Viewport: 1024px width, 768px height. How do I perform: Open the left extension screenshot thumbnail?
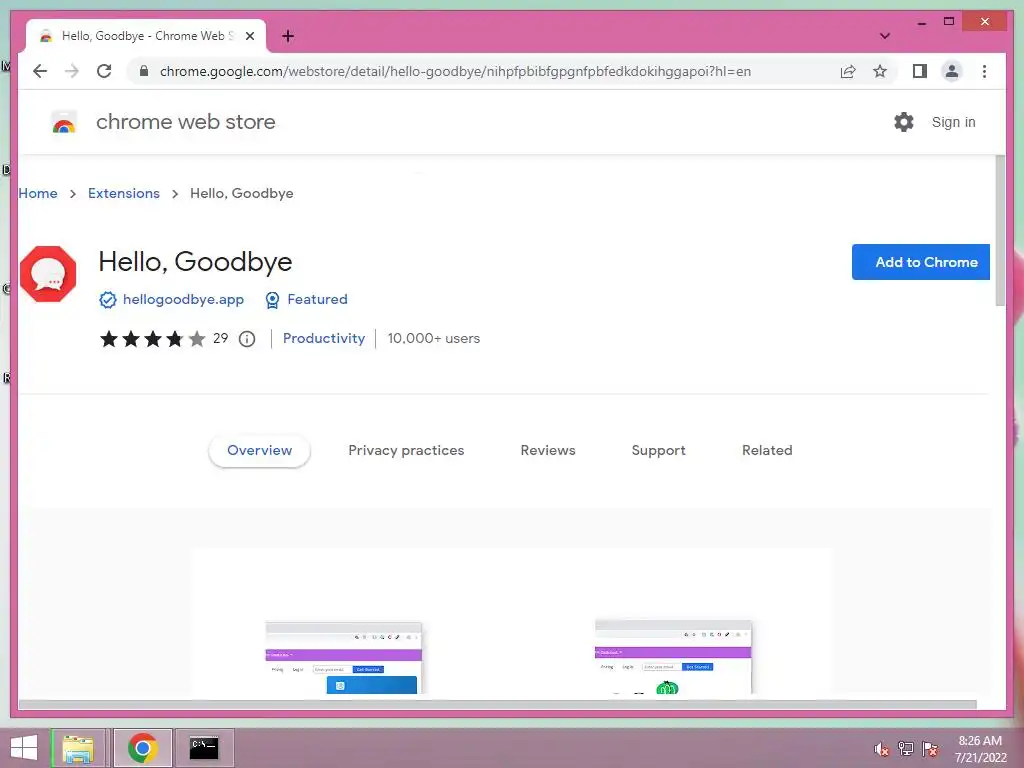(343, 657)
